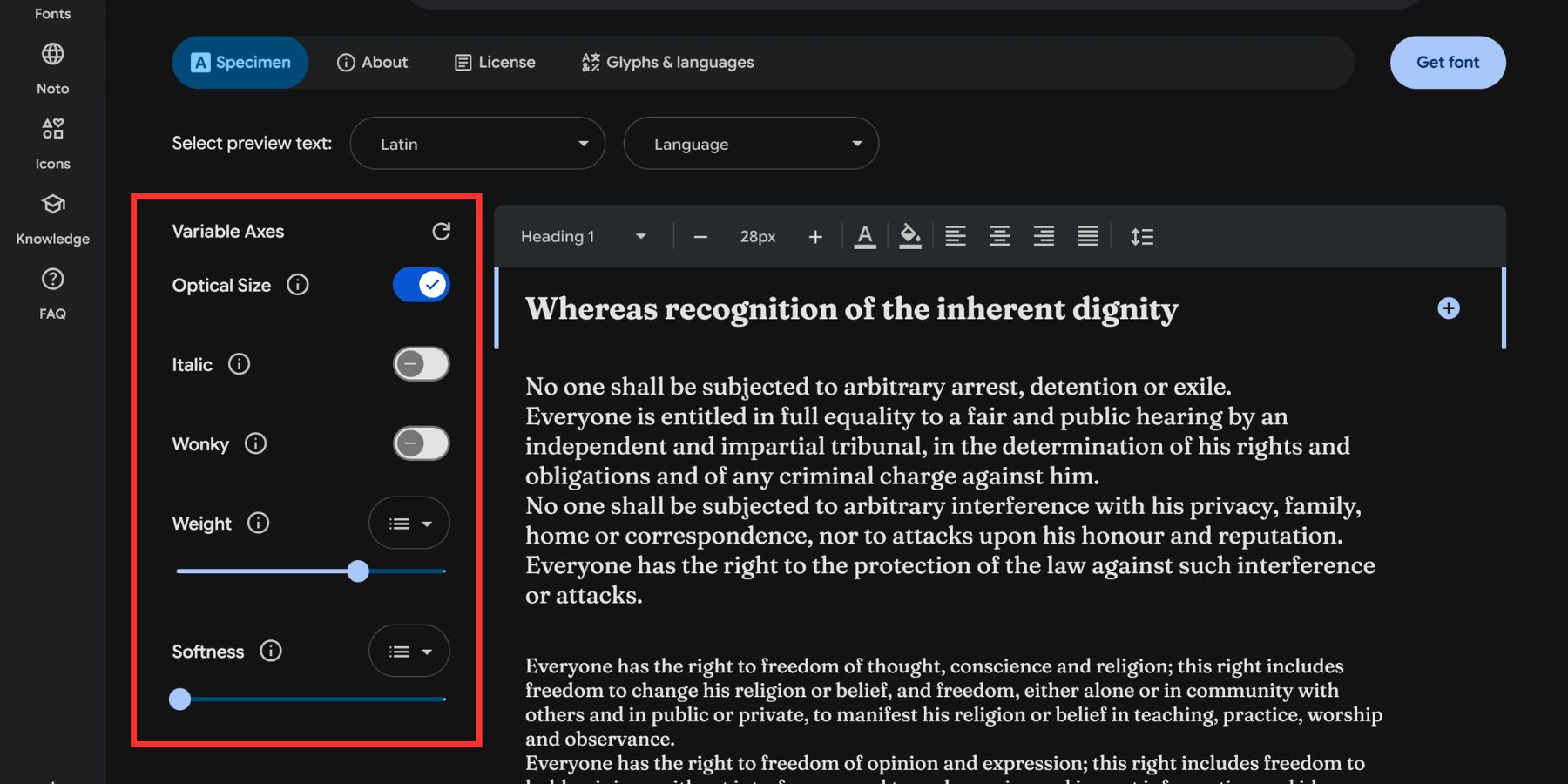Open the Weight preset list dropdown

[x=409, y=524]
